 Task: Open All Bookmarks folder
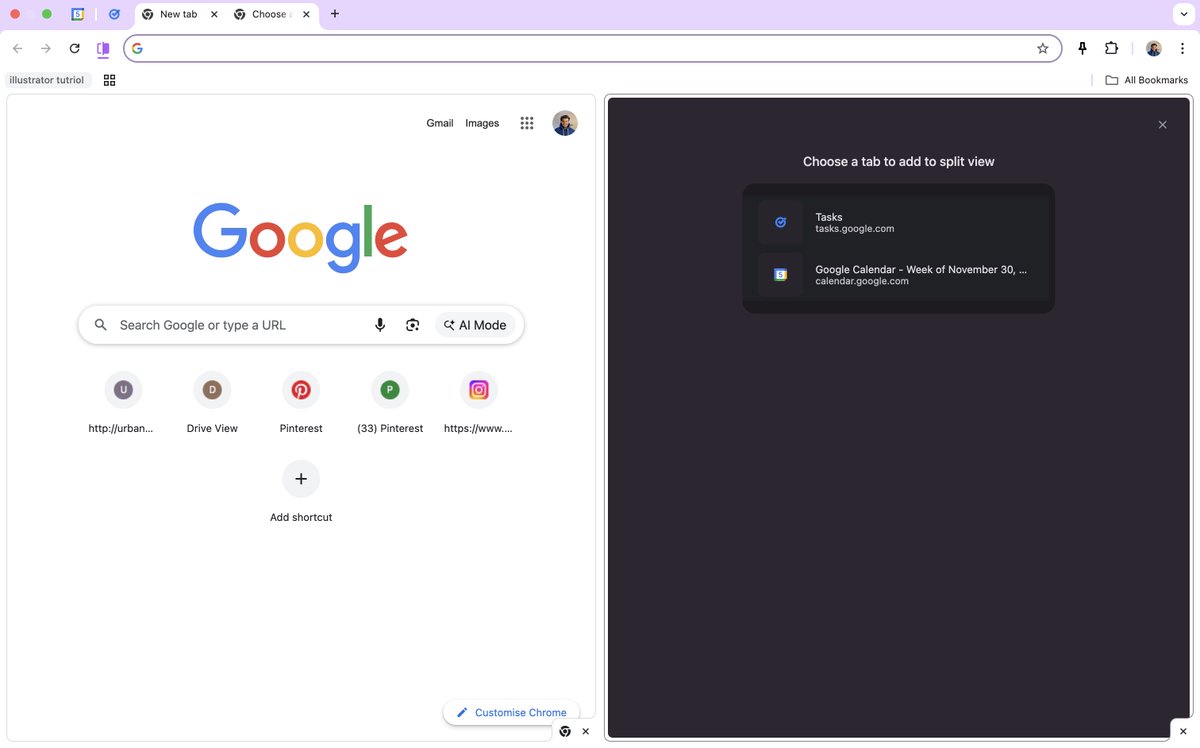pyautogui.click(x=1146, y=80)
